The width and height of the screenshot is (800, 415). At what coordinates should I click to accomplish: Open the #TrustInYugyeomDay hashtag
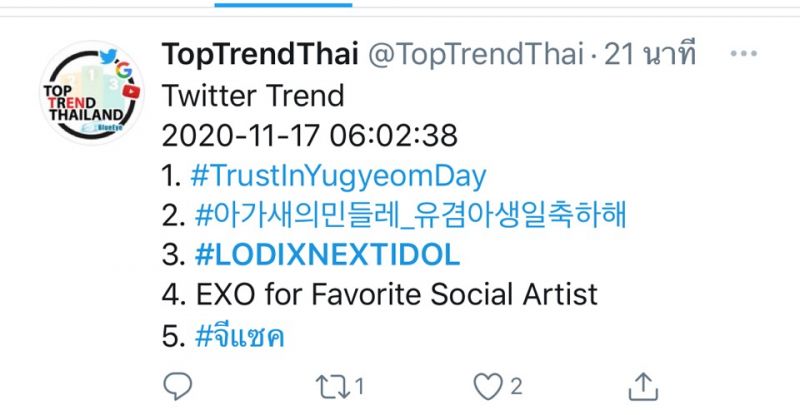point(337,177)
